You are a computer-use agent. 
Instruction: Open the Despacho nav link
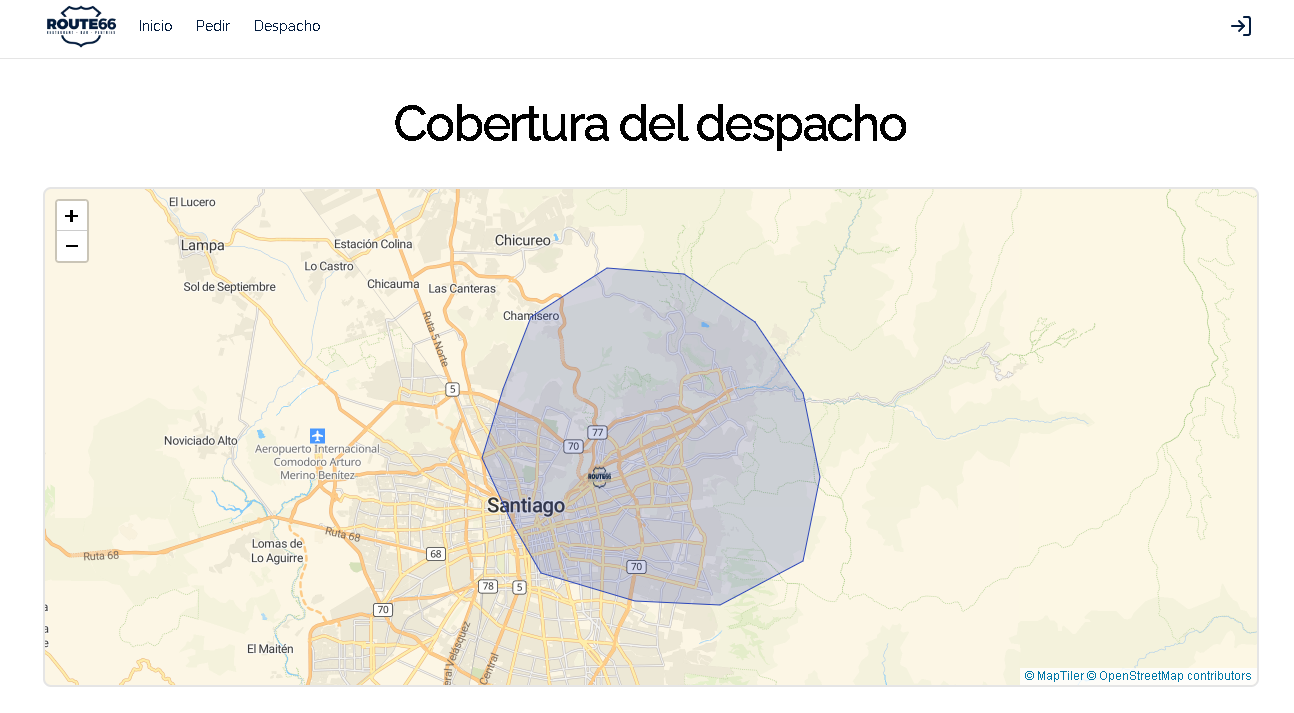coord(287,26)
